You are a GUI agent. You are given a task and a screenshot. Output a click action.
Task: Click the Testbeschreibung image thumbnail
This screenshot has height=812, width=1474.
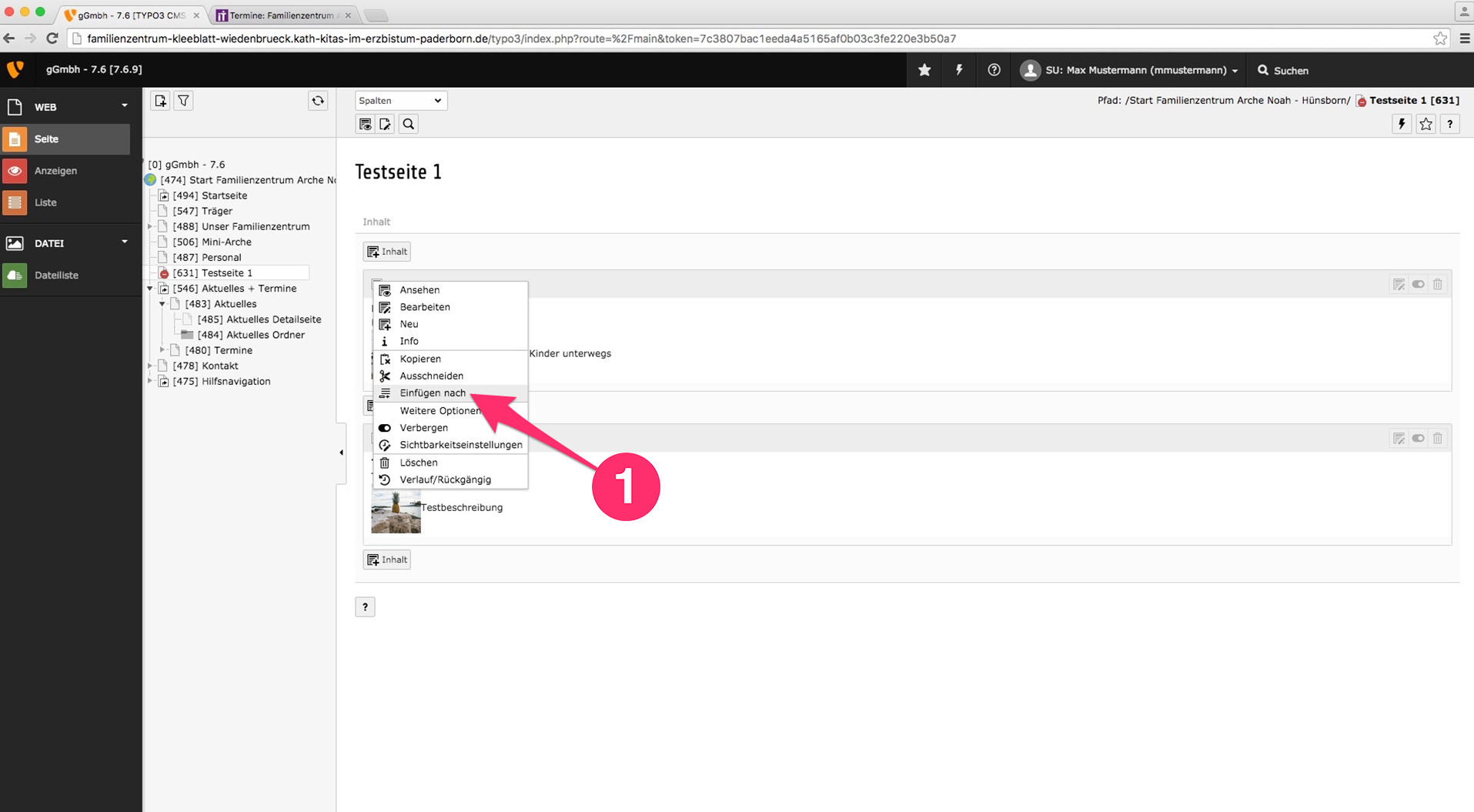coord(396,512)
